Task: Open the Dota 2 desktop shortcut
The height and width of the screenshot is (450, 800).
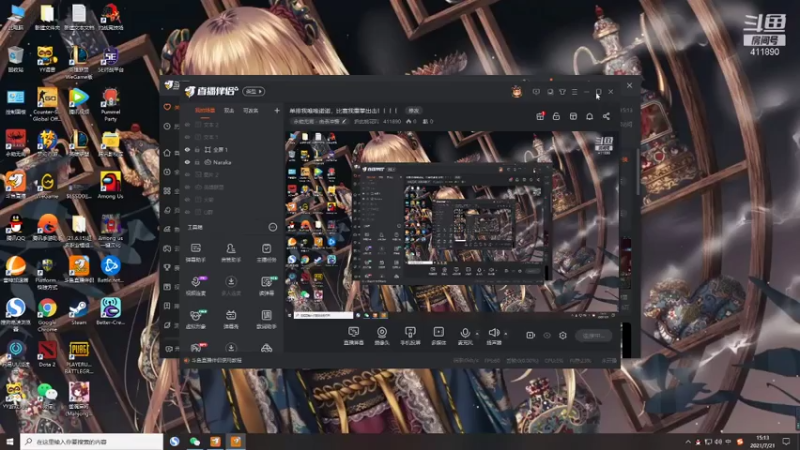Action: (x=47, y=353)
